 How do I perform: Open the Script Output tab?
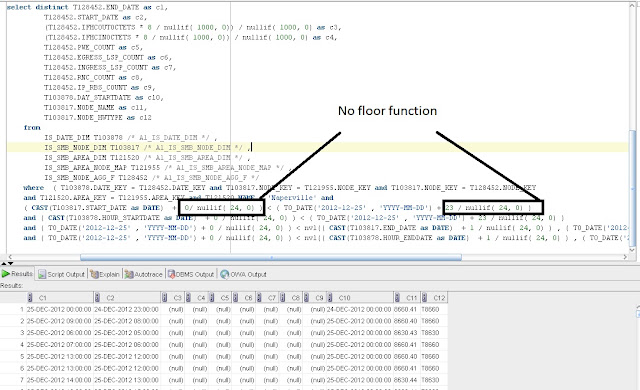(x=61, y=274)
